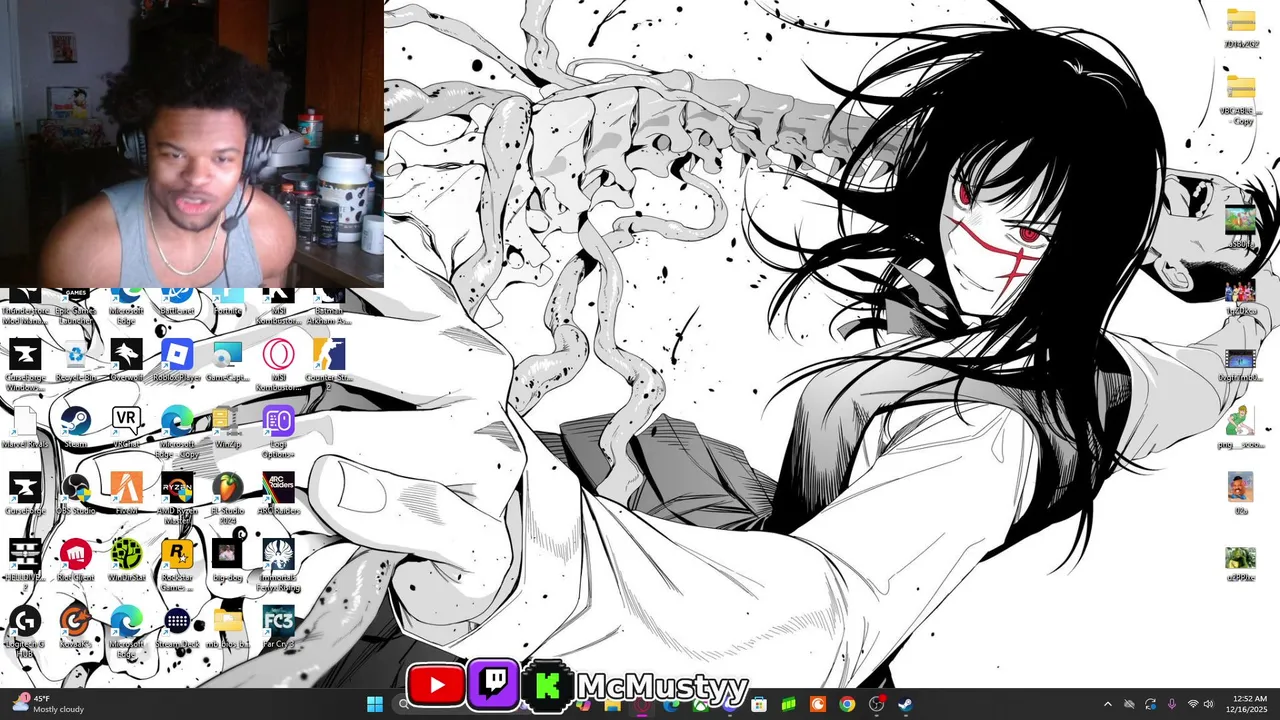Switch to OBS Studio on the taskbar
Image resolution: width=1280 pixels, height=720 pixels.
click(877, 704)
